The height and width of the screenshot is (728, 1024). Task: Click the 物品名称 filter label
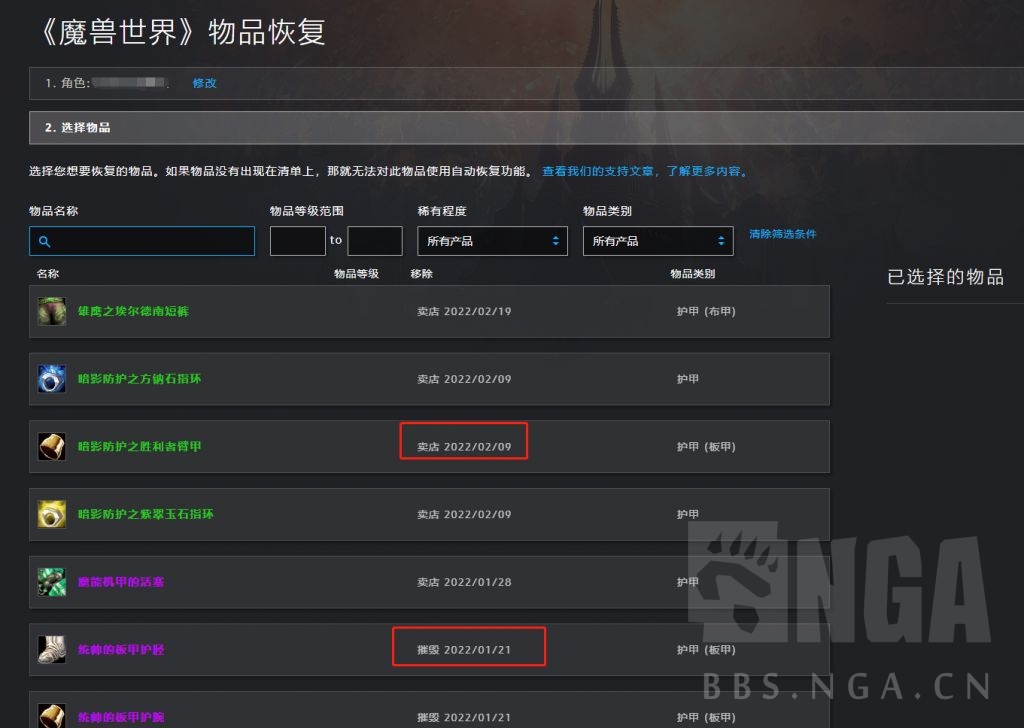coord(54,211)
